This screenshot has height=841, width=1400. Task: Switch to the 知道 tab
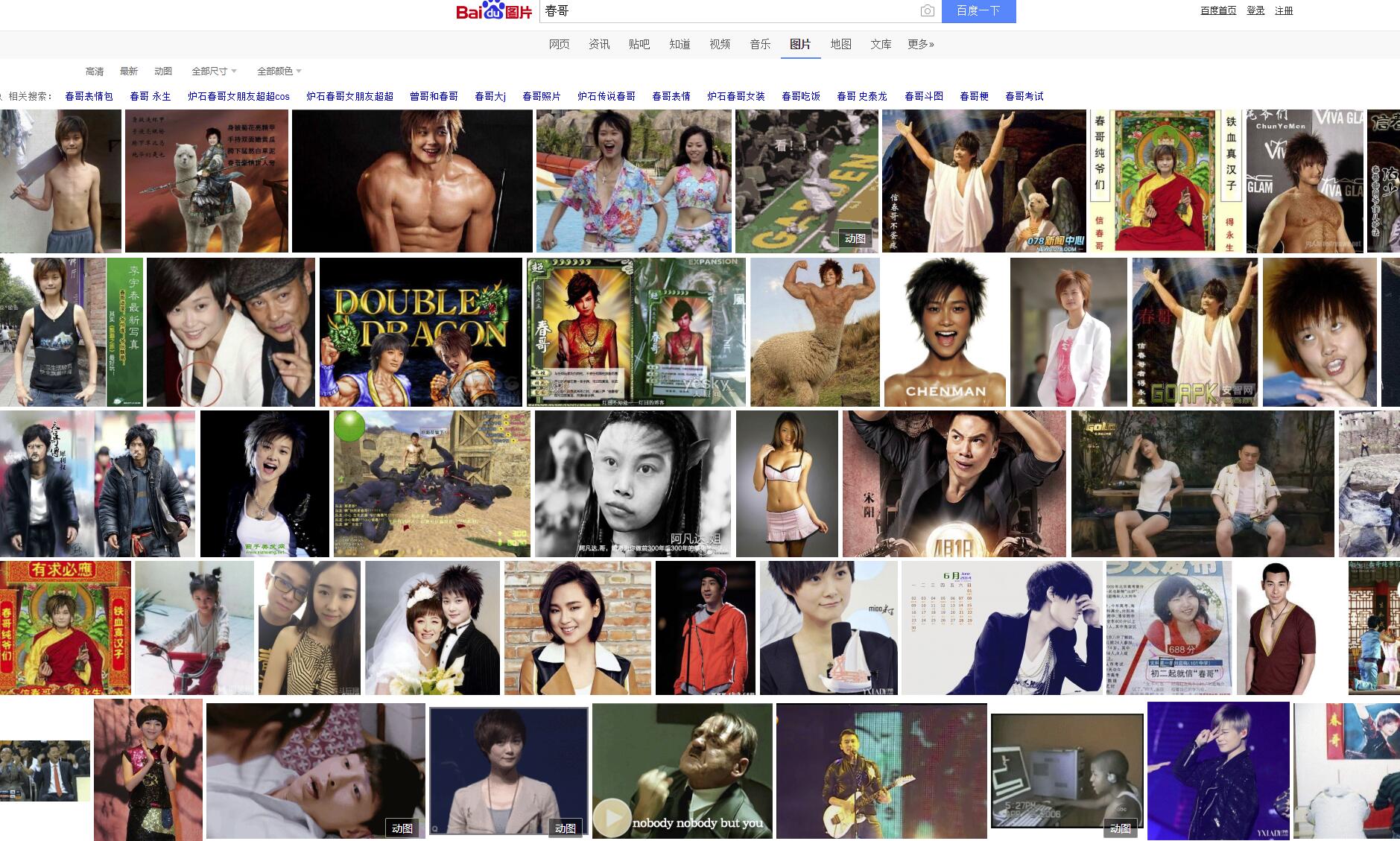point(680,44)
